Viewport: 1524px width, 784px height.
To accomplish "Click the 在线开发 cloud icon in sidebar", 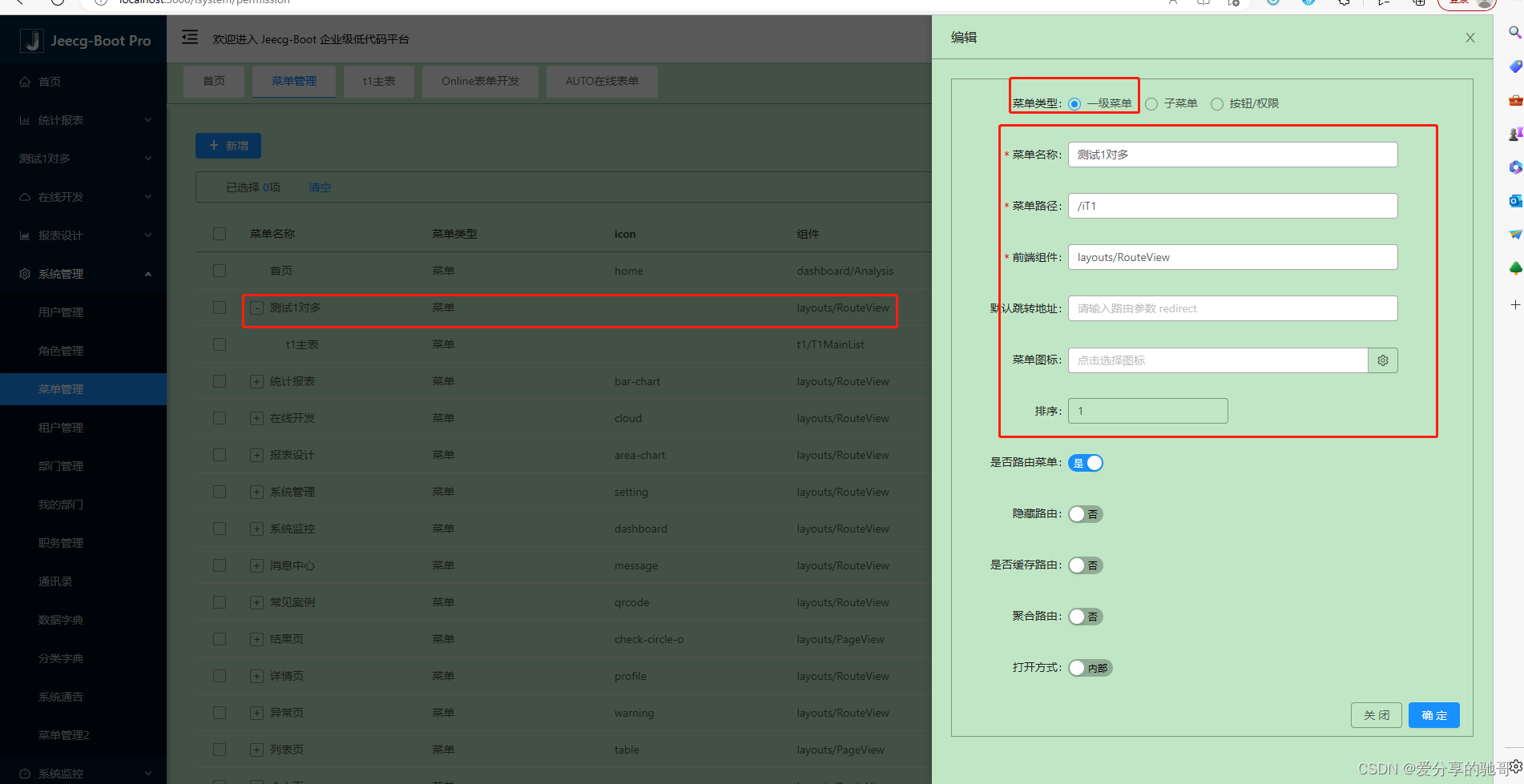I will (x=25, y=197).
